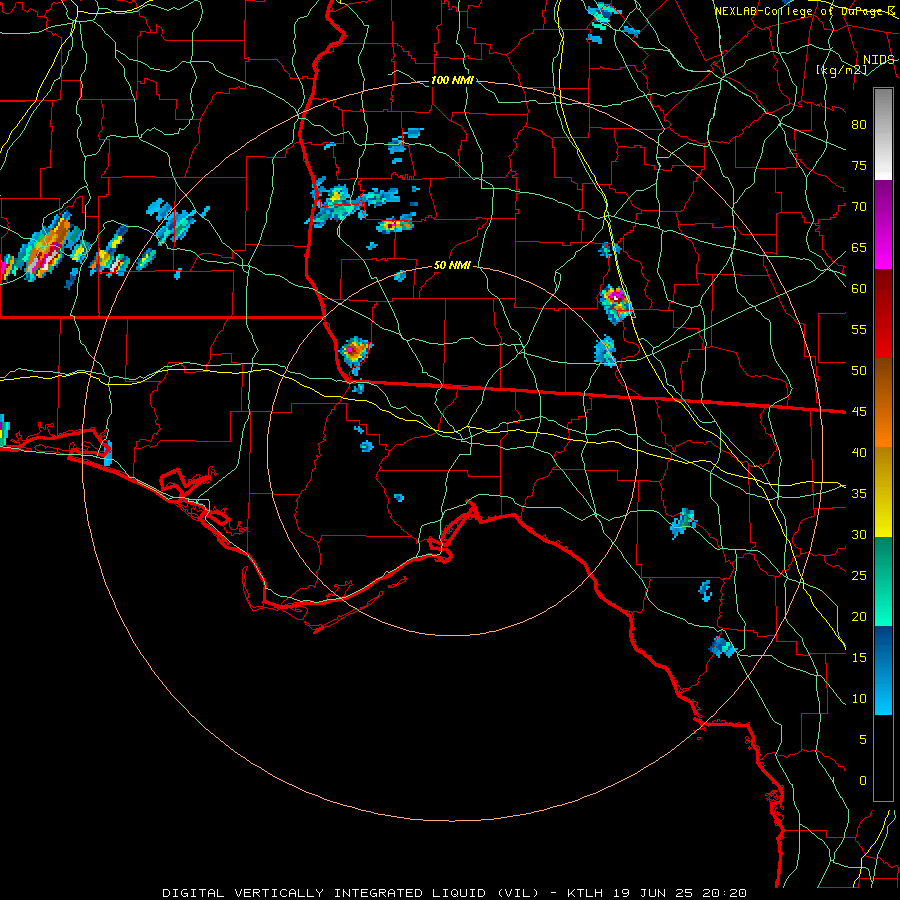Viewport: 900px width, 900px height.
Task: Click the [kg/m2] units label
Action: point(841,70)
